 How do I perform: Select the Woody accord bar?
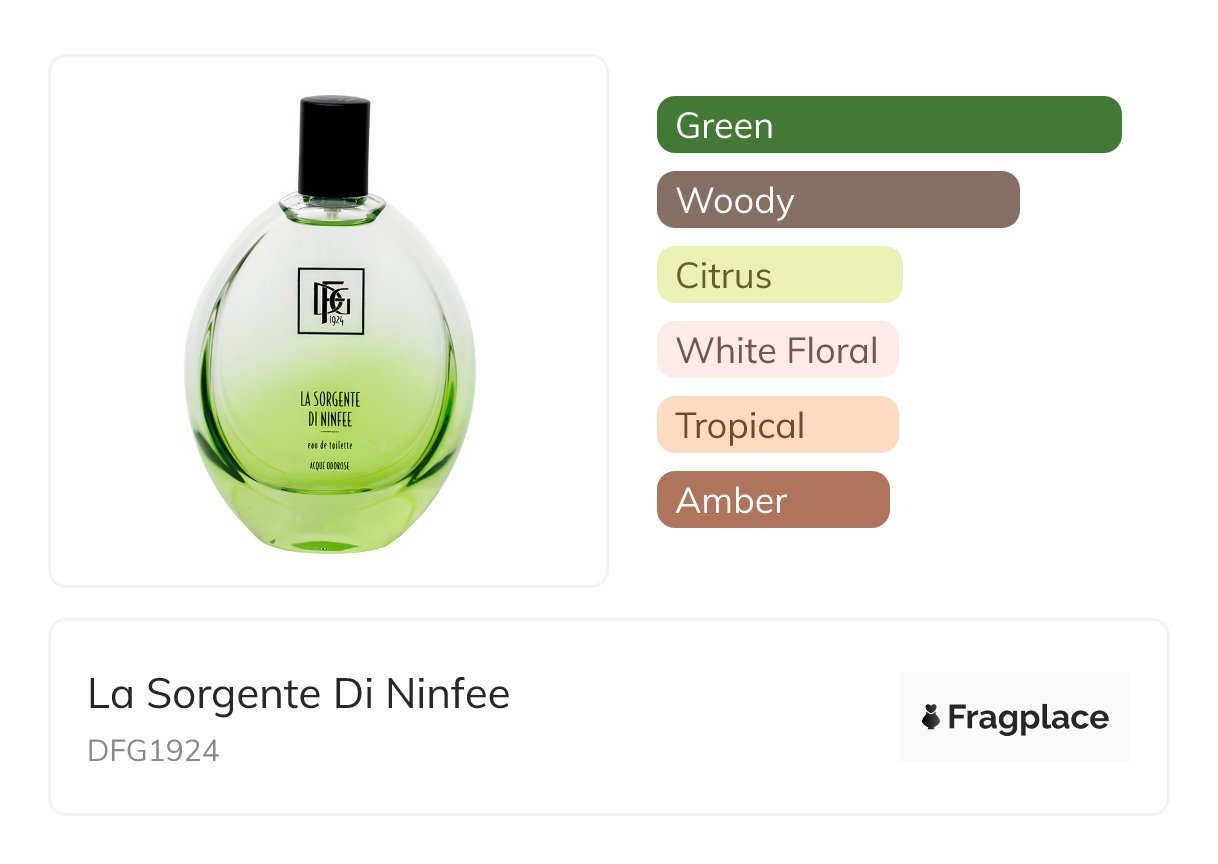click(x=838, y=200)
